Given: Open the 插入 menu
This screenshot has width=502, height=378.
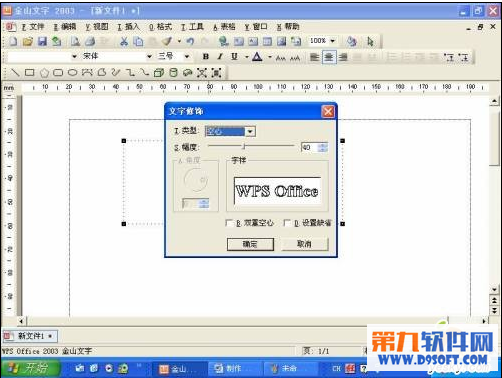Looking at the screenshot, I should pos(128,27).
